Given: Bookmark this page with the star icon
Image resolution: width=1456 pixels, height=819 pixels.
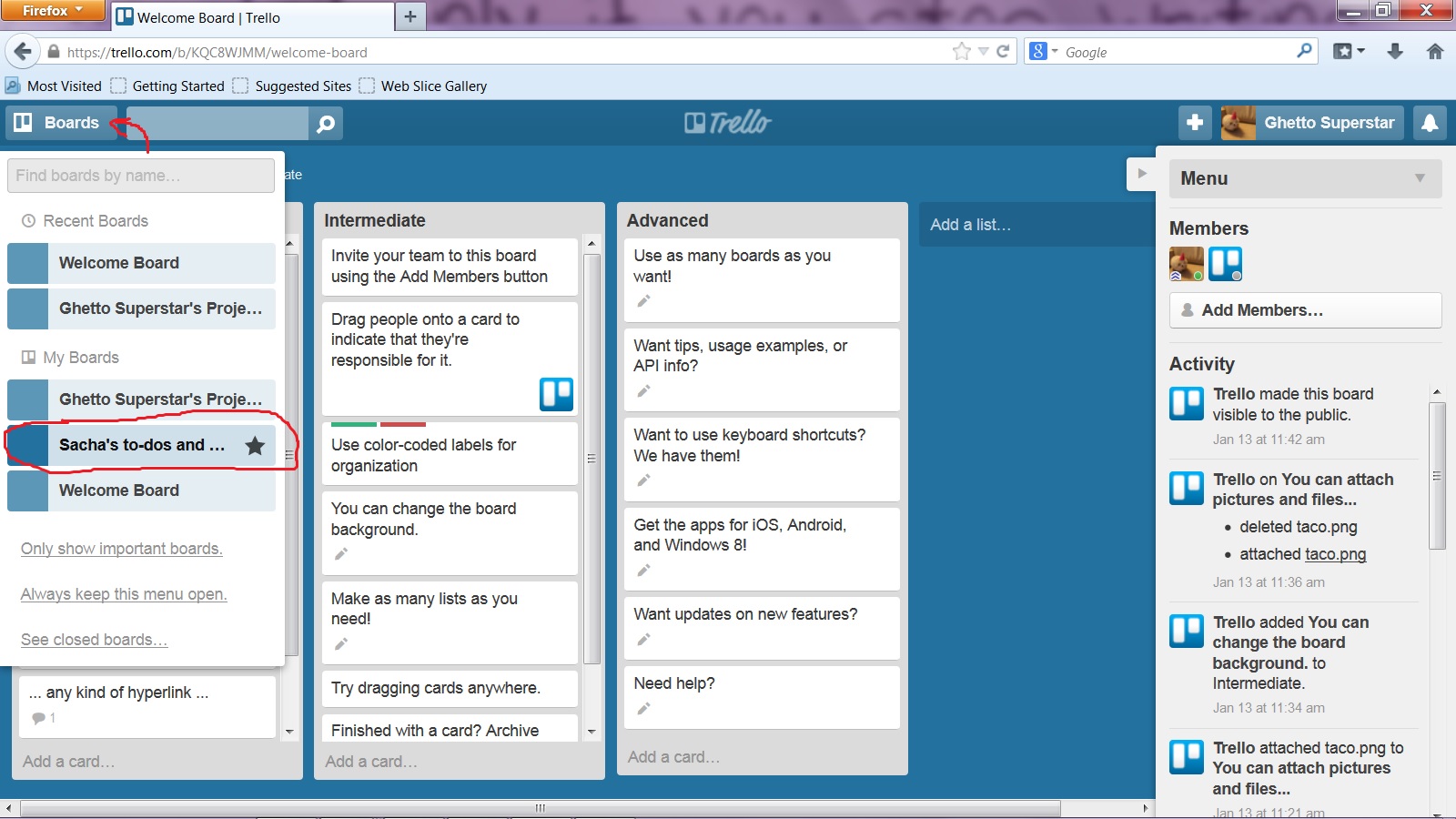Looking at the screenshot, I should coord(962,52).
